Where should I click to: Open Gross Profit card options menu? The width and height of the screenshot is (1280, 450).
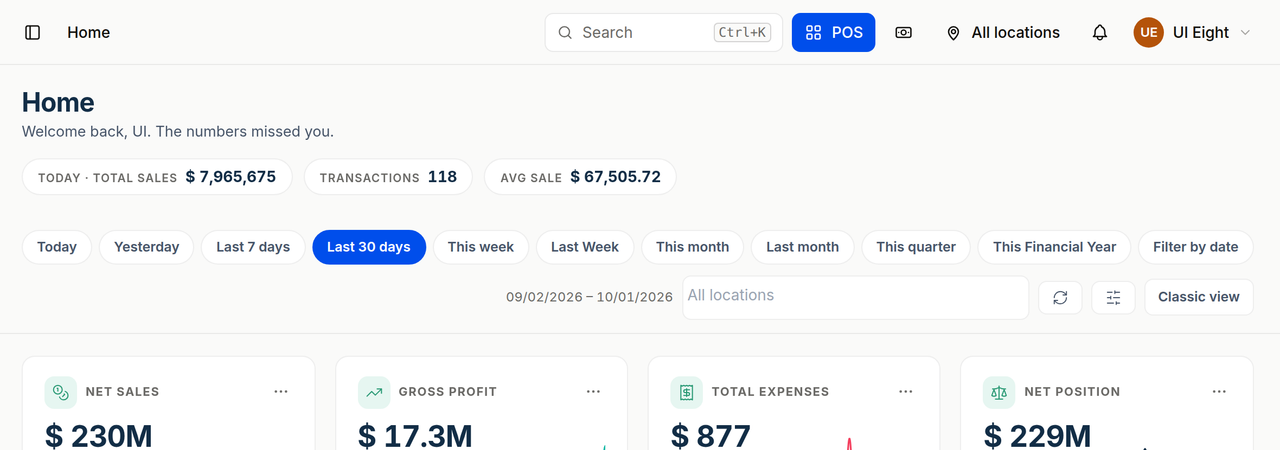(x=594, y=392)
